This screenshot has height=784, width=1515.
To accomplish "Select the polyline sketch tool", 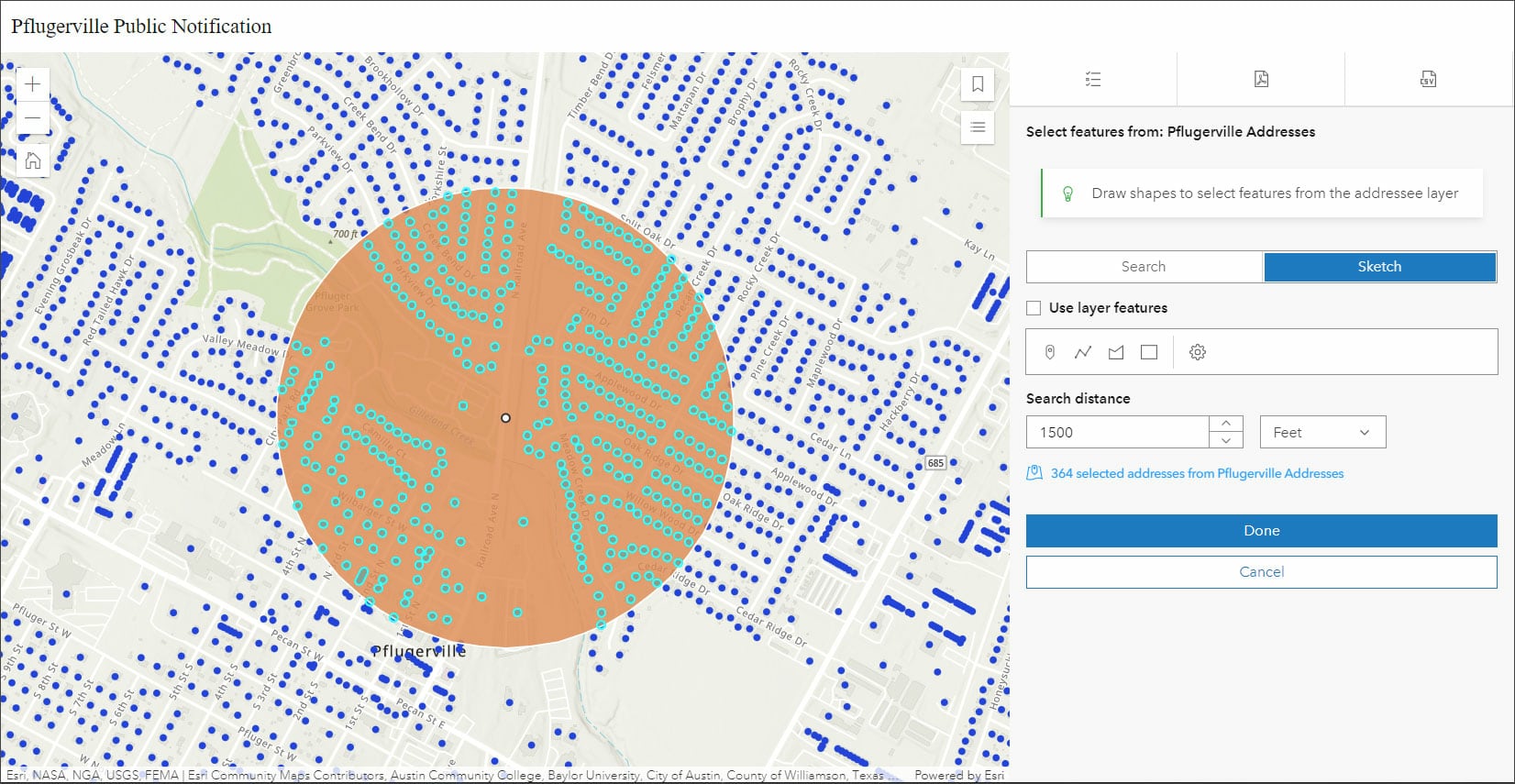I will pos(1083,352).
